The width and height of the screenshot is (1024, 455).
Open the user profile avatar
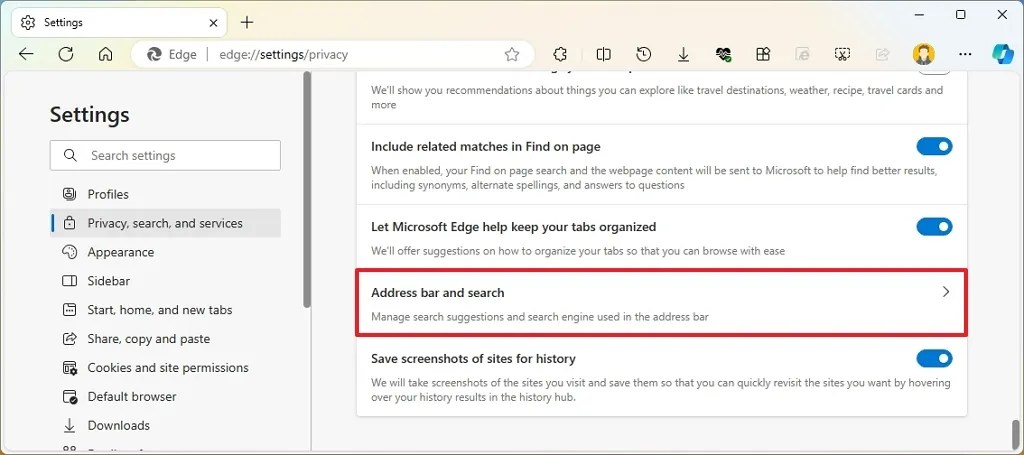click(x=923, y=55)
